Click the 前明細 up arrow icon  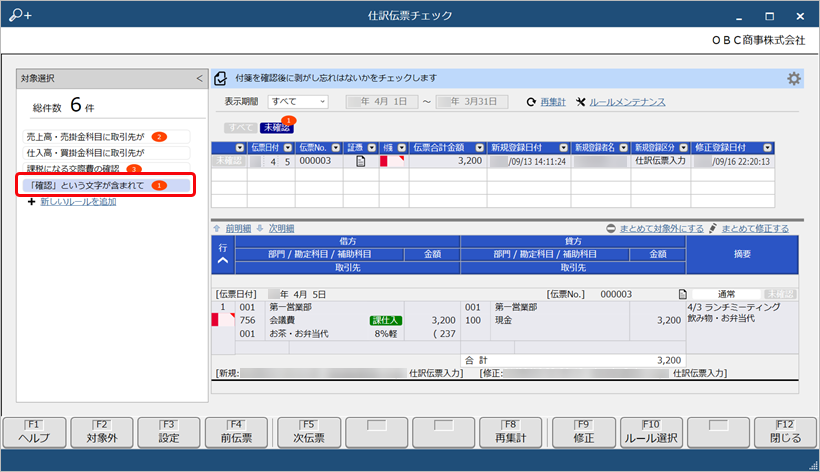(x=217, y=228)
